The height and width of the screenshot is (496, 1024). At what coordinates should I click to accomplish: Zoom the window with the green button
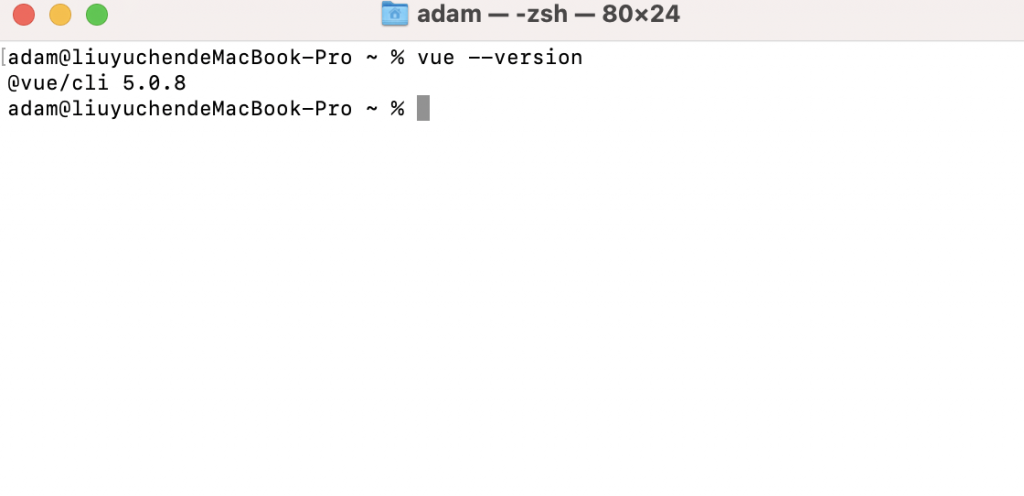97,14
